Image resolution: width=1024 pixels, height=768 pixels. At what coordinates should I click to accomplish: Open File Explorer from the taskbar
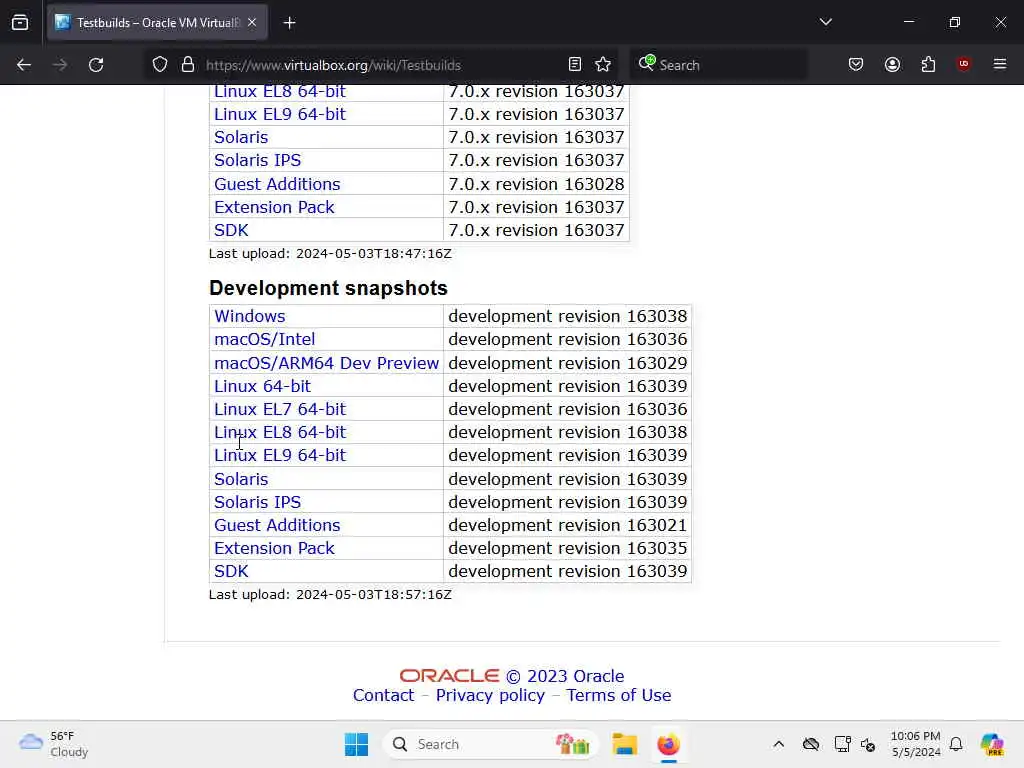tap(624, 744)
